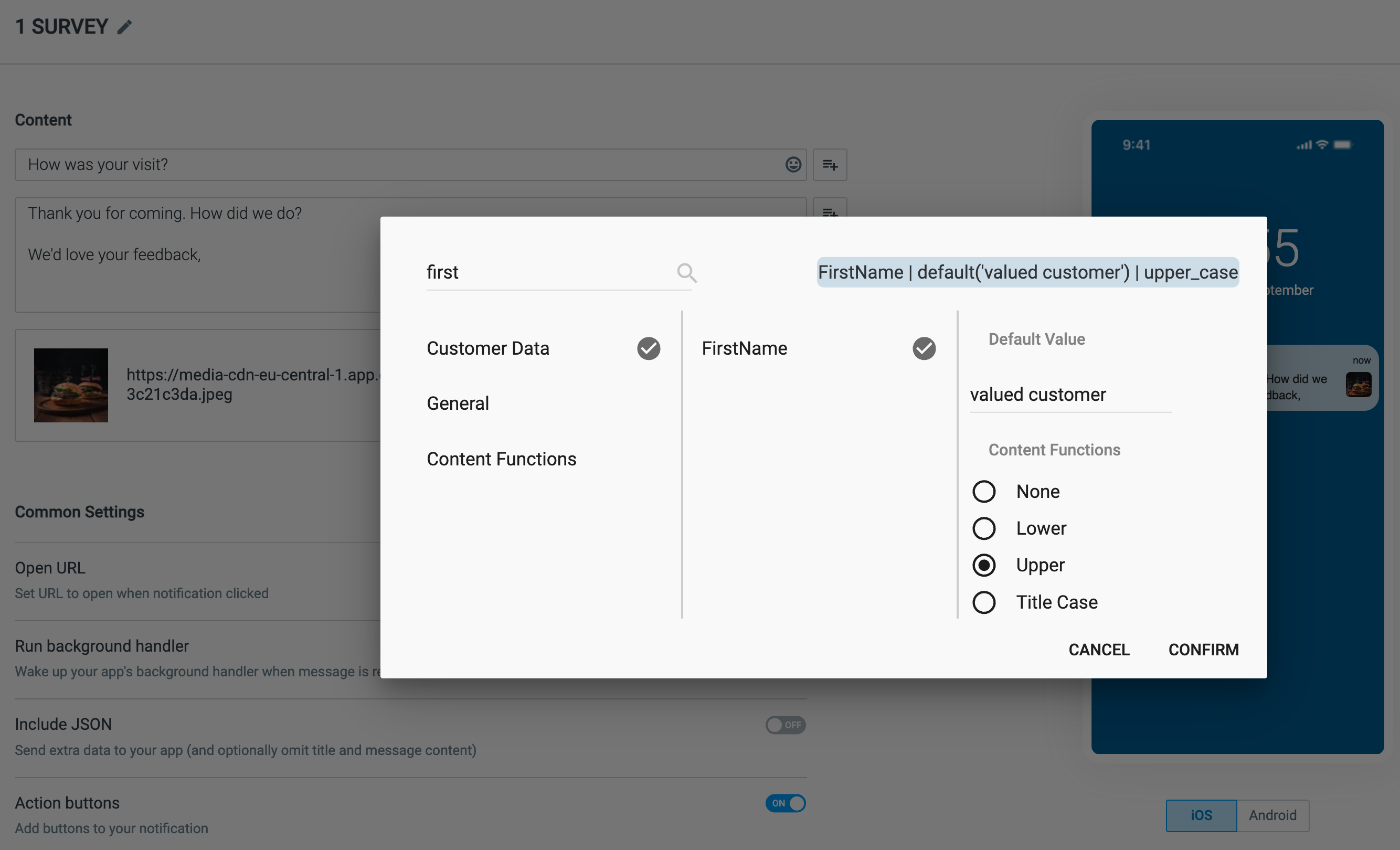Click the burger image thumbnail
Image resolution: width=1400 pixels, height=850 pixels.
[71, 385]
